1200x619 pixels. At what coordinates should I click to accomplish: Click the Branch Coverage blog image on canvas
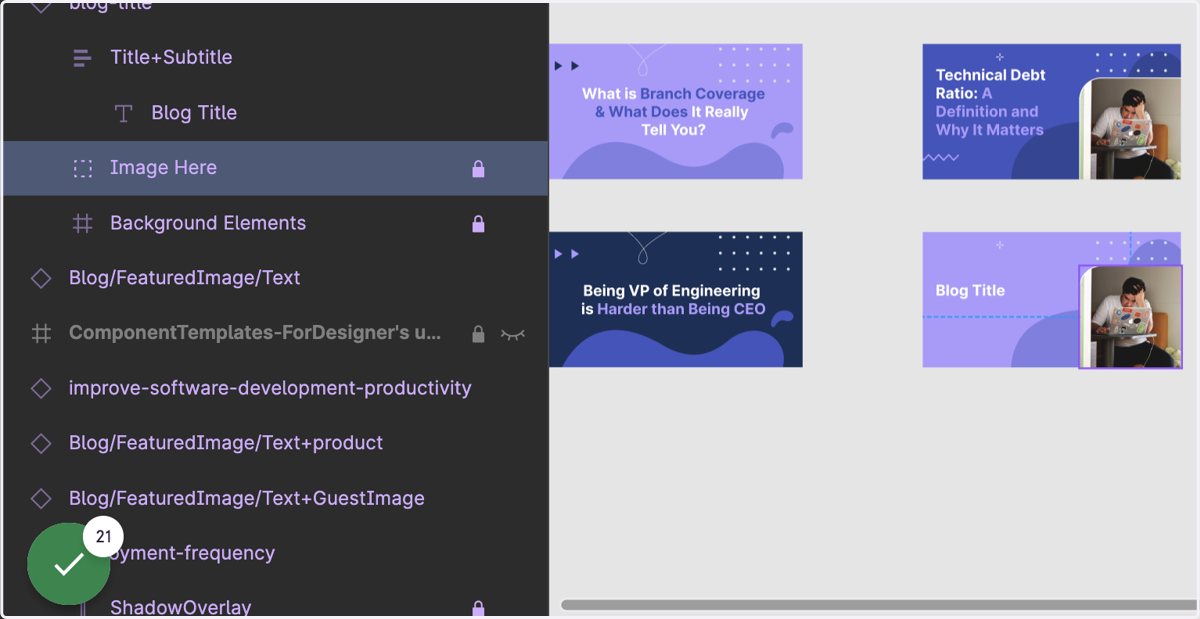[x=676, y=111]
